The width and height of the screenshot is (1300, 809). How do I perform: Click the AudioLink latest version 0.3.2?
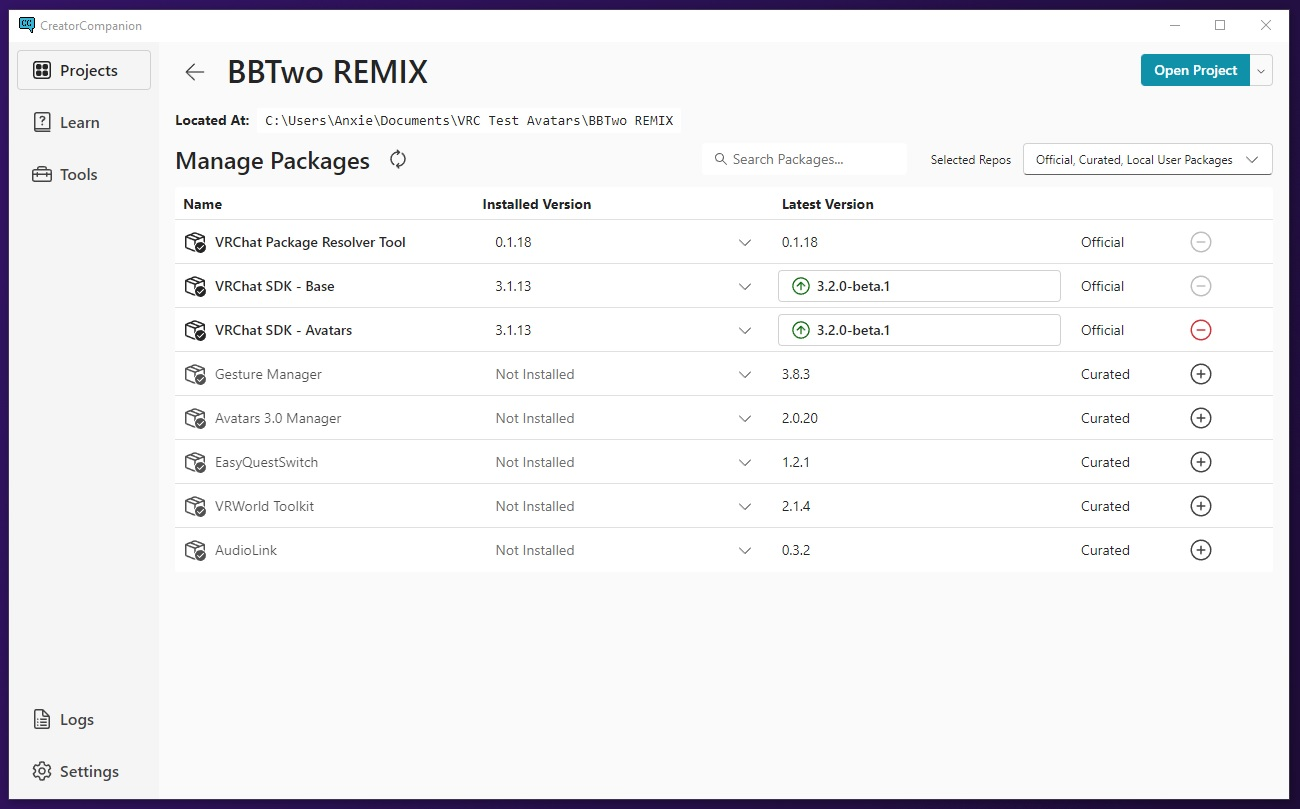click(x=798, y=550)
